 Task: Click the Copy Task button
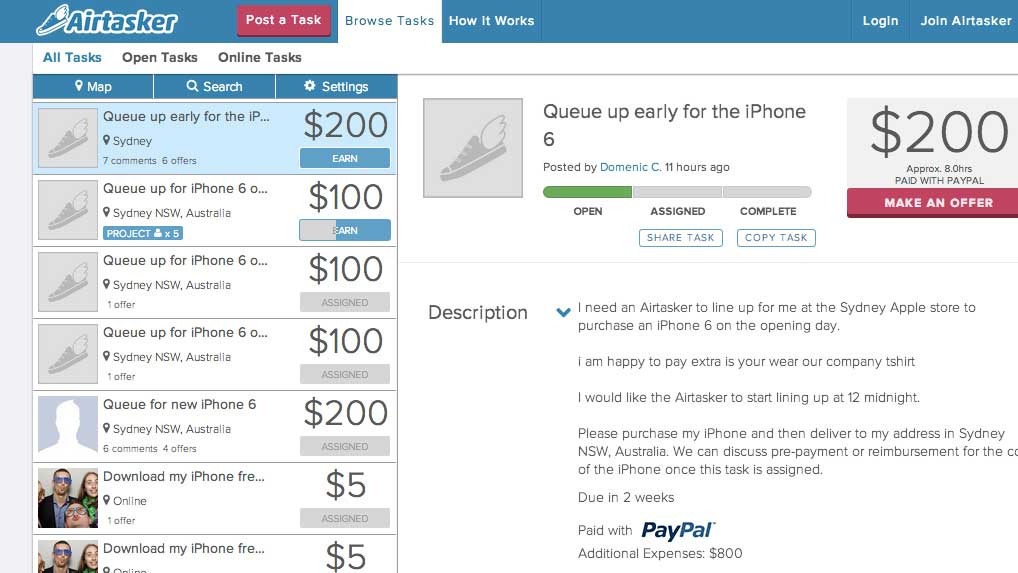pyautogui.click(x=776, y=238)
